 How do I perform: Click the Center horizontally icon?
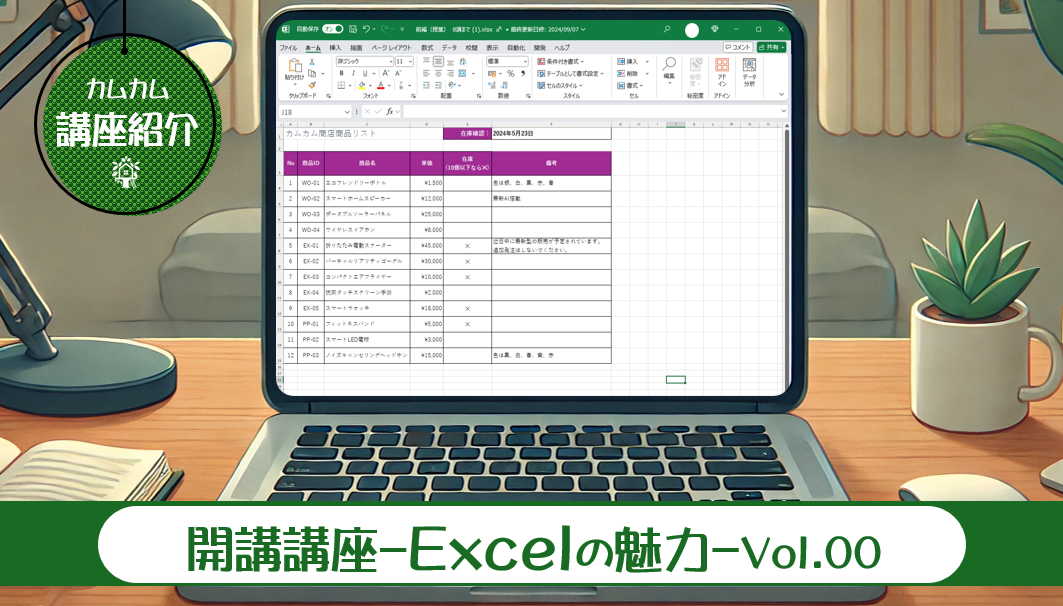pos(438,73)
